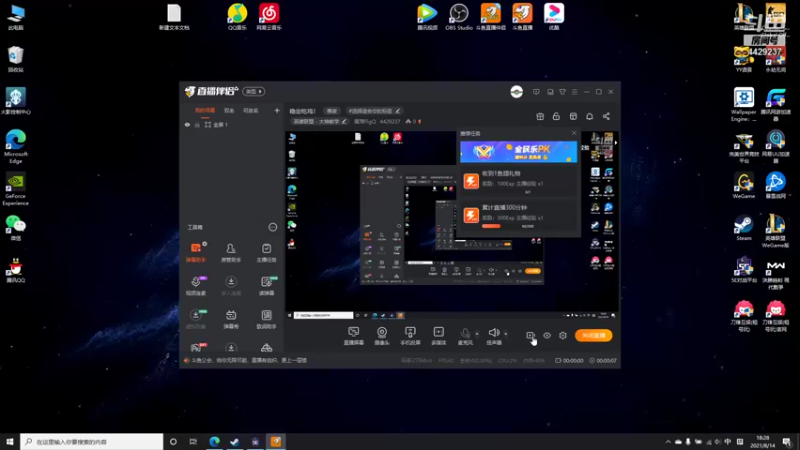
Task: Add a 摄像头 camera source
Action: coord(382,336)
